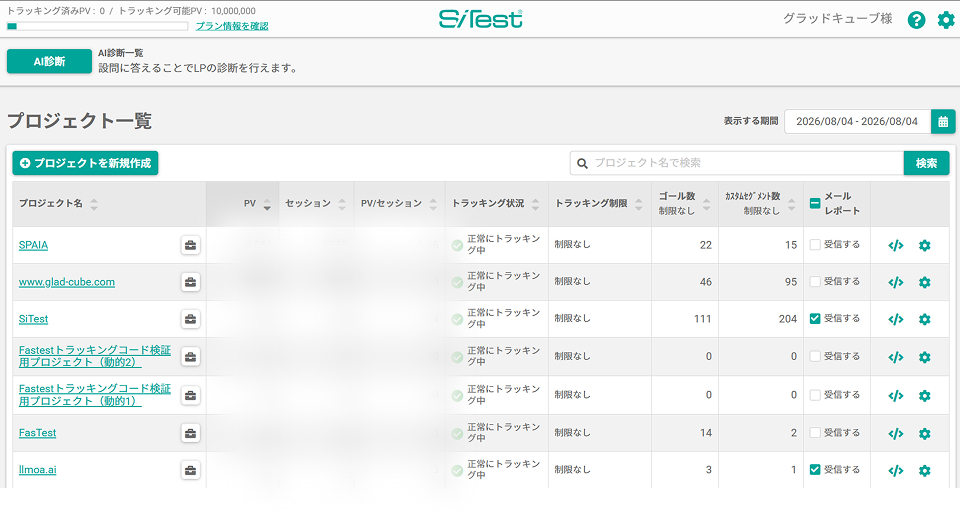Sort by PV/セッション column arrows
Screen dimensions: 960x528
[433, 204]
